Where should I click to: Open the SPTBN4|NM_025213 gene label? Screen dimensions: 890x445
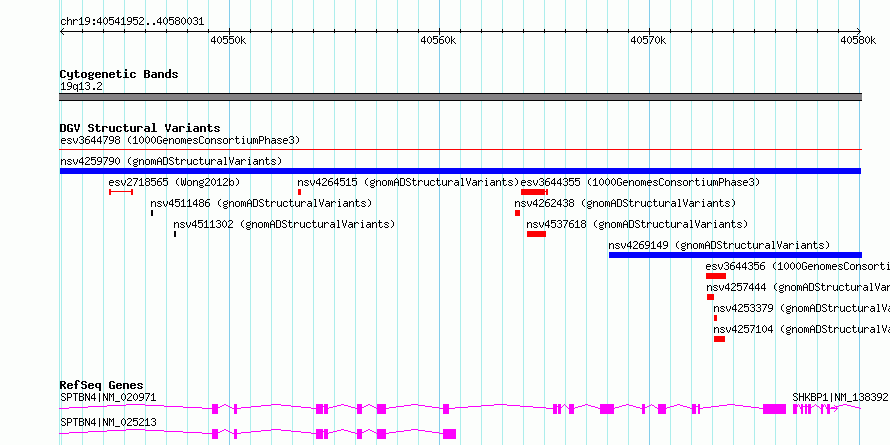(108, 422)
